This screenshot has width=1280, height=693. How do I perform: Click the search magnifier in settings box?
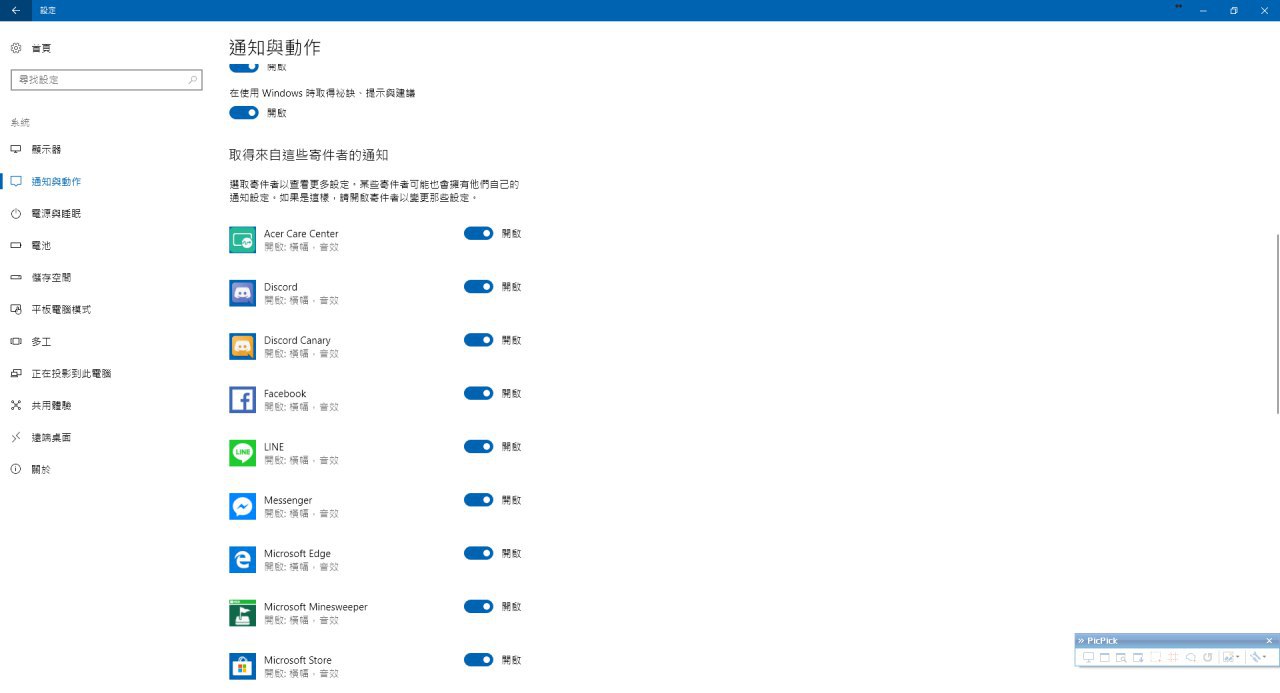pos(192,79)
